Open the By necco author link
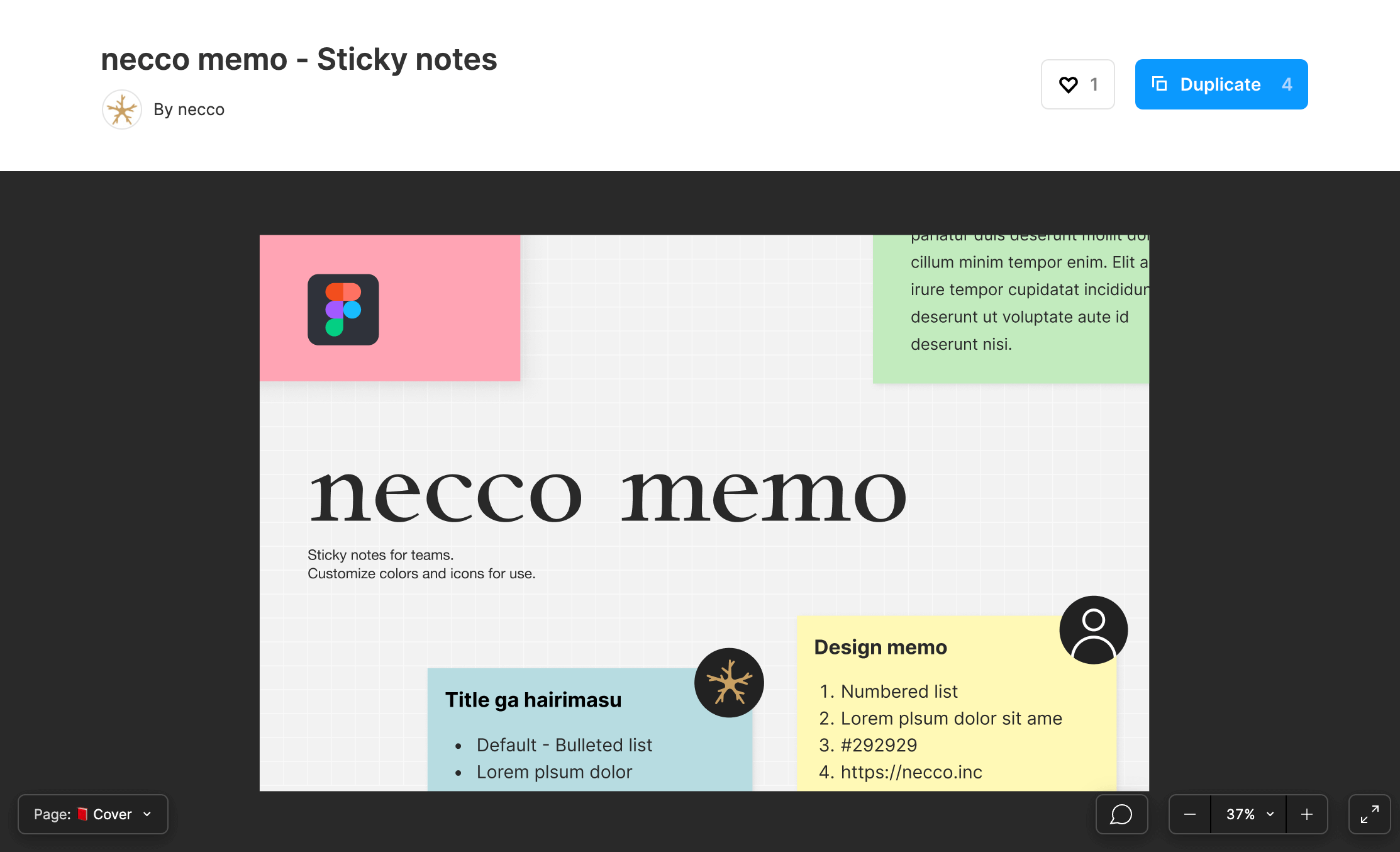 click(x=189, y=109)
